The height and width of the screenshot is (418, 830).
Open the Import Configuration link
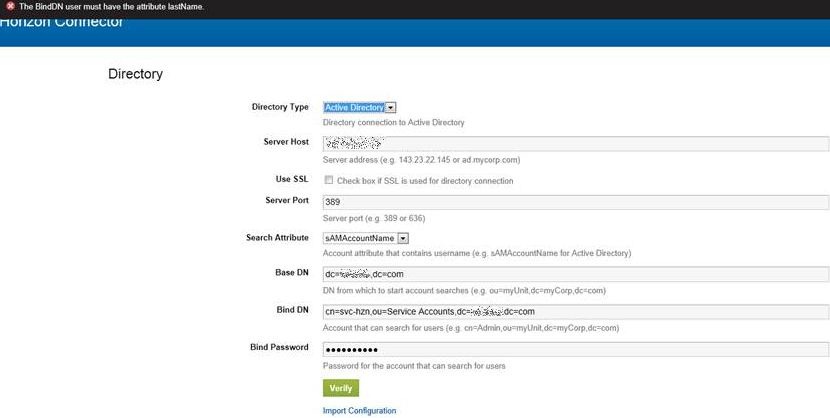click(x=359, y=411)
